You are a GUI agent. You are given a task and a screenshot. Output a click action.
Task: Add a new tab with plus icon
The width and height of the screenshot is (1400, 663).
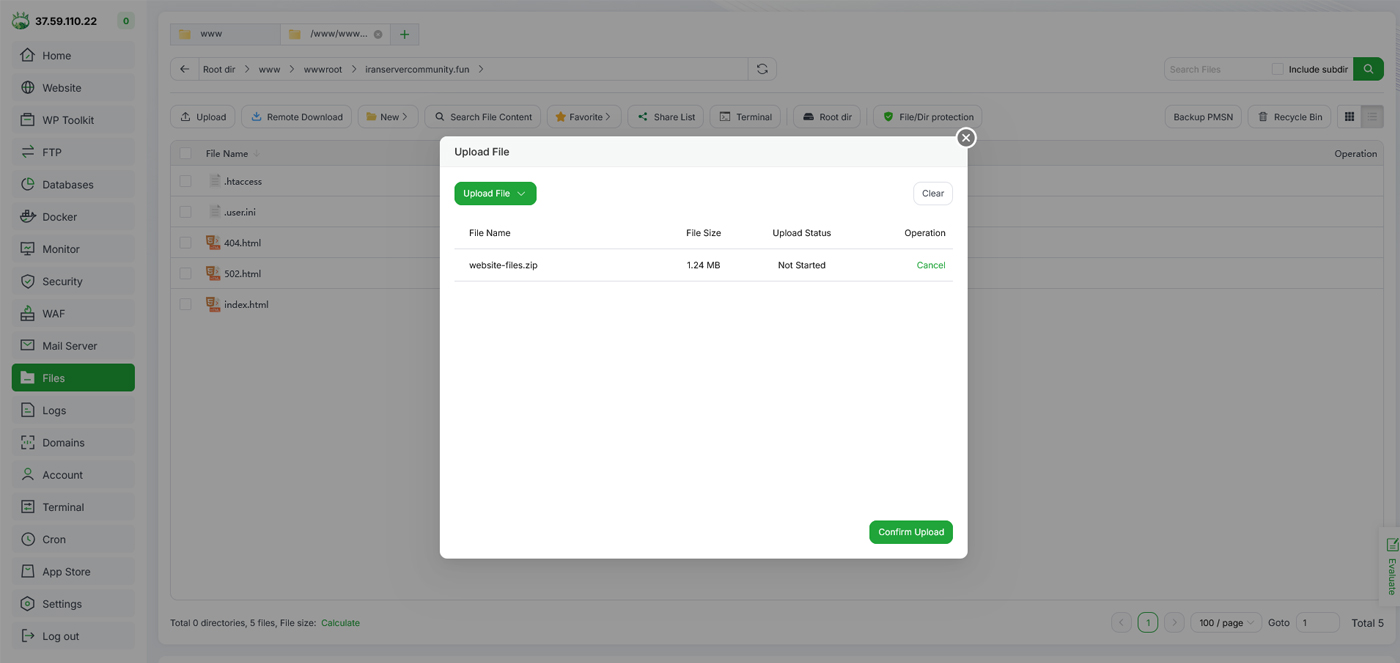[x=404, y=34]
